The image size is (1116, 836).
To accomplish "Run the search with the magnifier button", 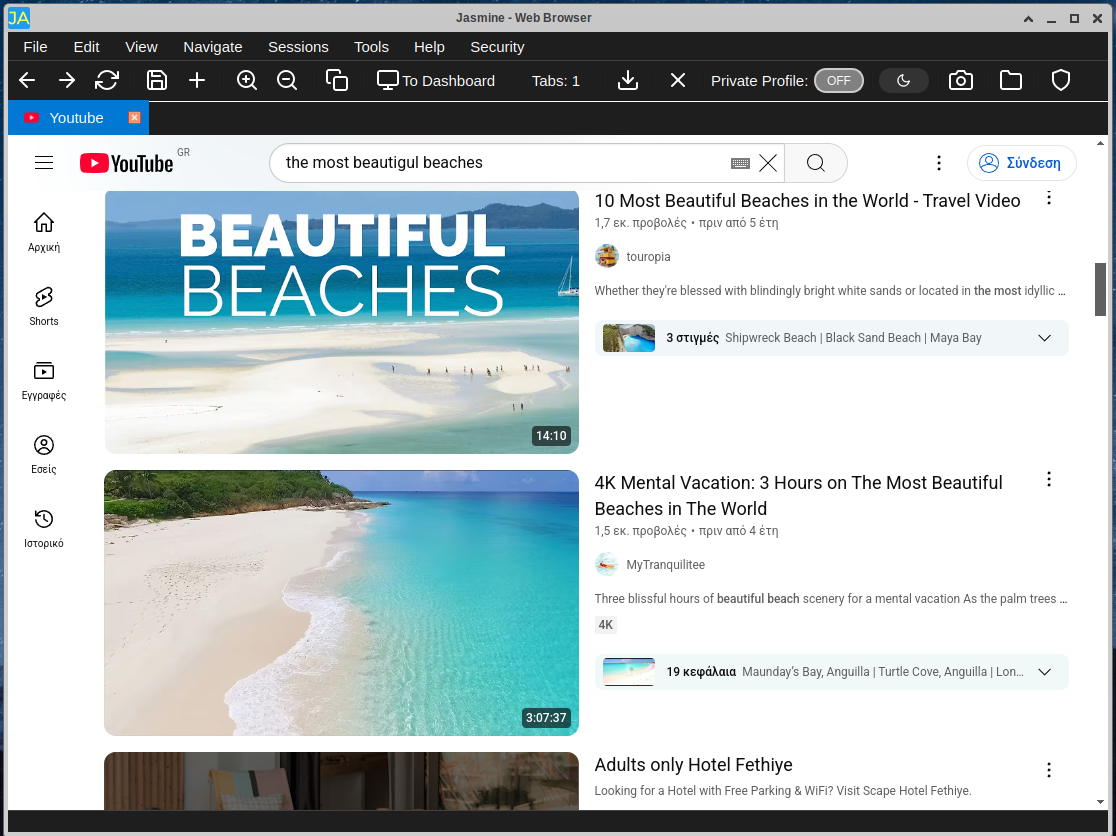I will (x=816, y=163).
